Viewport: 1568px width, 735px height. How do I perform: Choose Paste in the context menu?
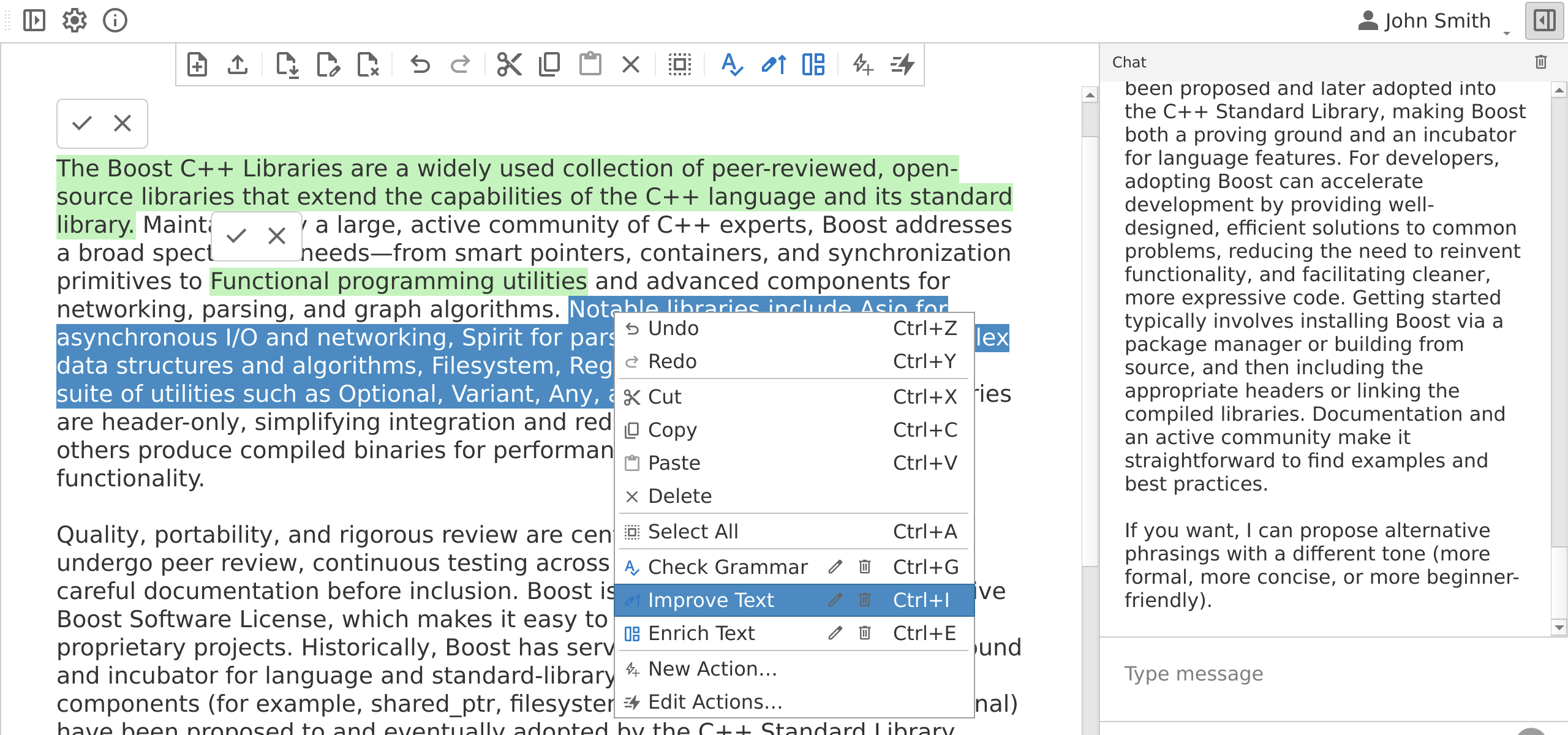point(794,464)
